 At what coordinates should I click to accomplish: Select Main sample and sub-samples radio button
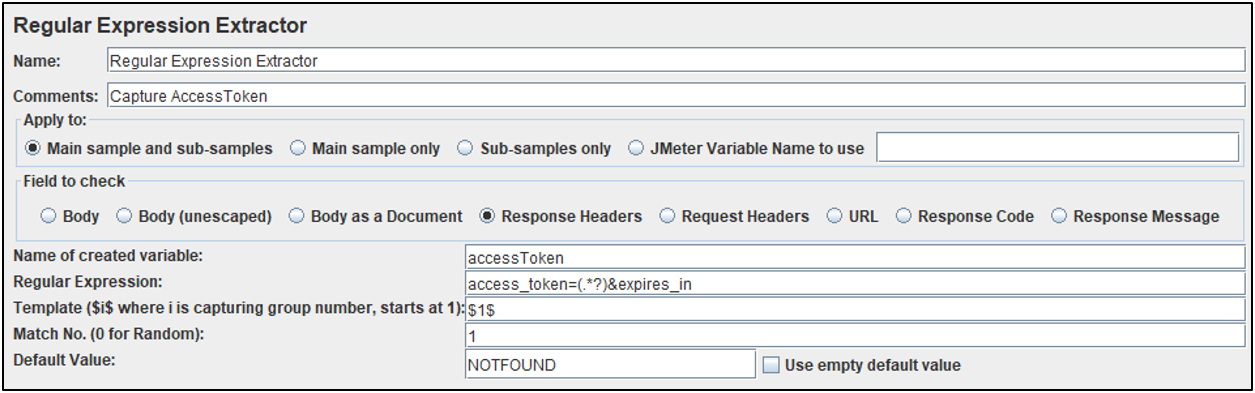point(33,148)
